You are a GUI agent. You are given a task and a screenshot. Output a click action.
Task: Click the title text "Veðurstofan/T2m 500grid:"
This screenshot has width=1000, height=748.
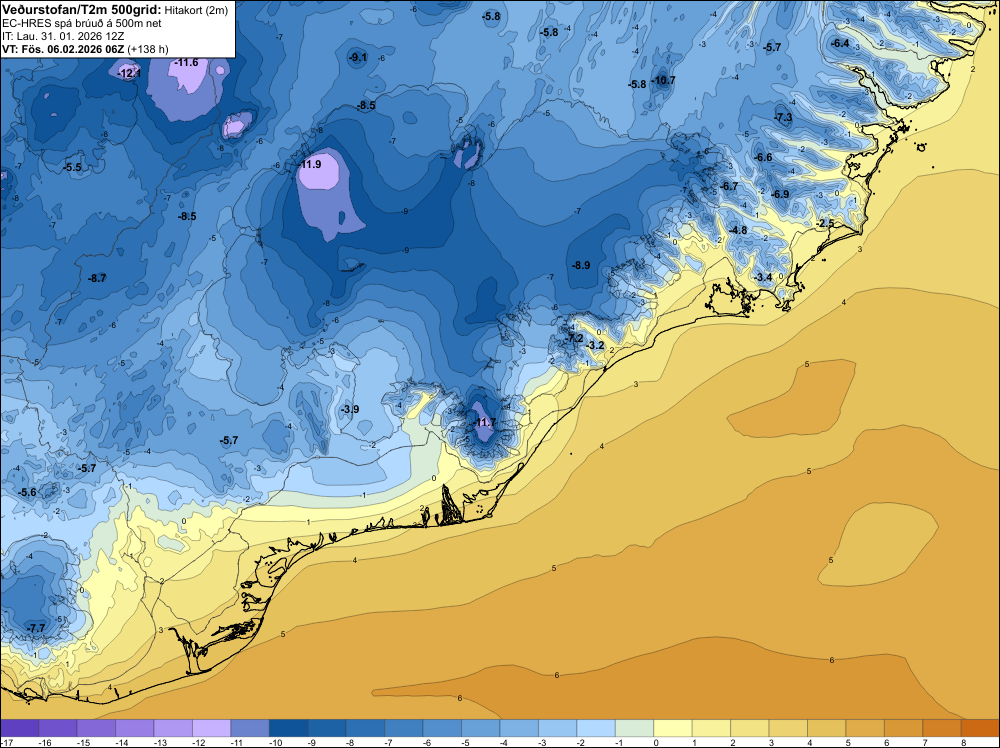[x=81, y=9]
